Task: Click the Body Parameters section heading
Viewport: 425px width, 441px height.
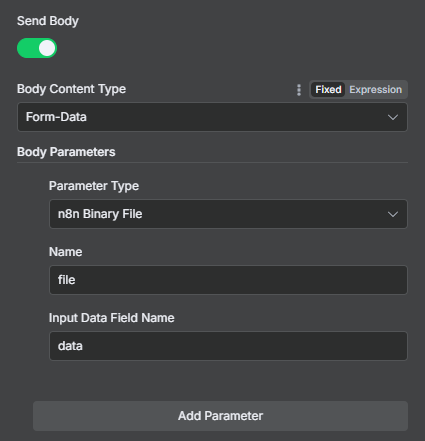Action: pos(66,152)
